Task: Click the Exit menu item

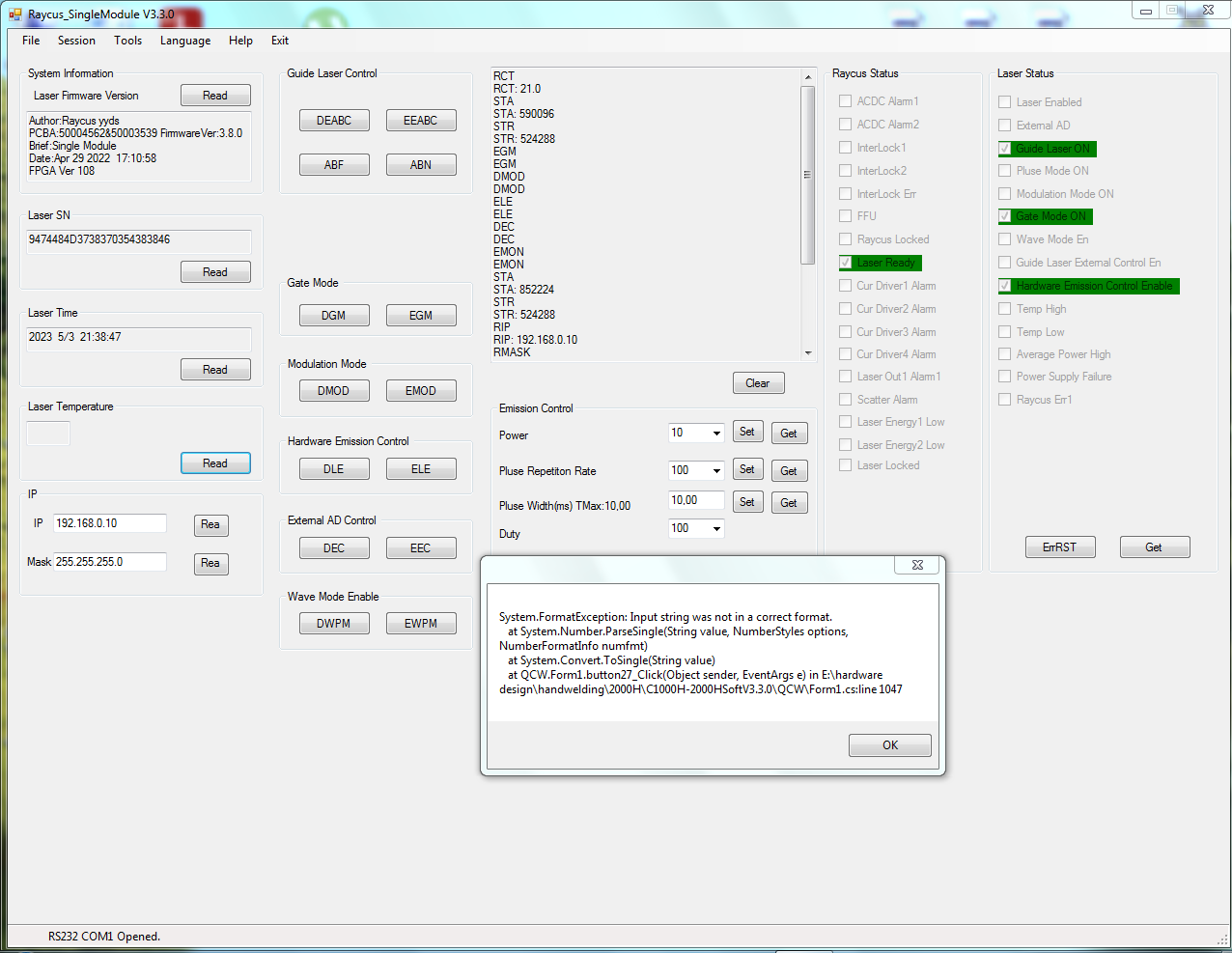Action: click(280, 41)
